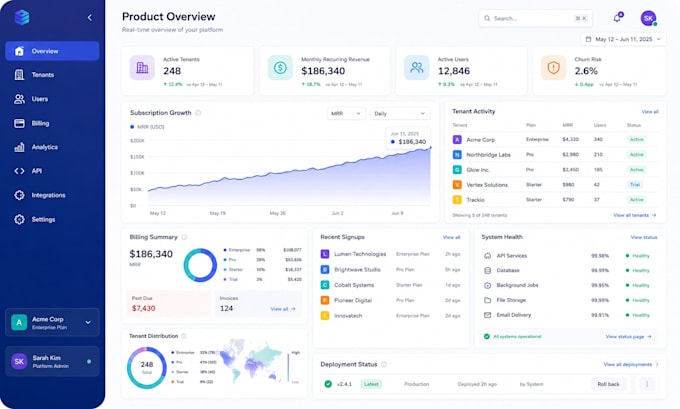
Task: Open the May 12 – Jun 11 date range picker
Action: [623, 39]
